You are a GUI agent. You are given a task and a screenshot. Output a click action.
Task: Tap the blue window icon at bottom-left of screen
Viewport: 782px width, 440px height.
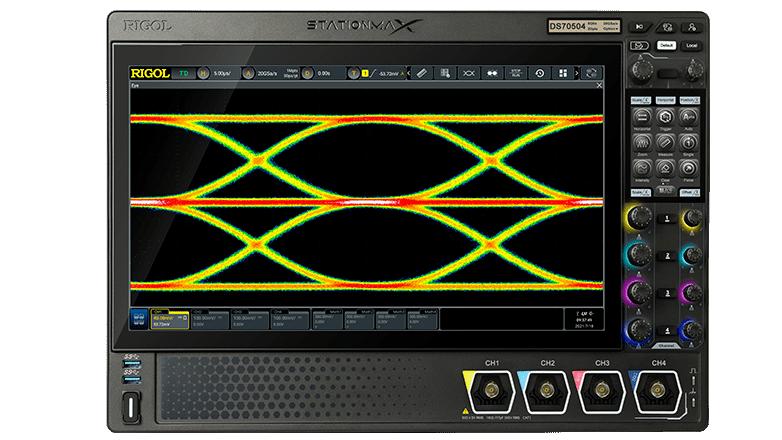point(139,319)
